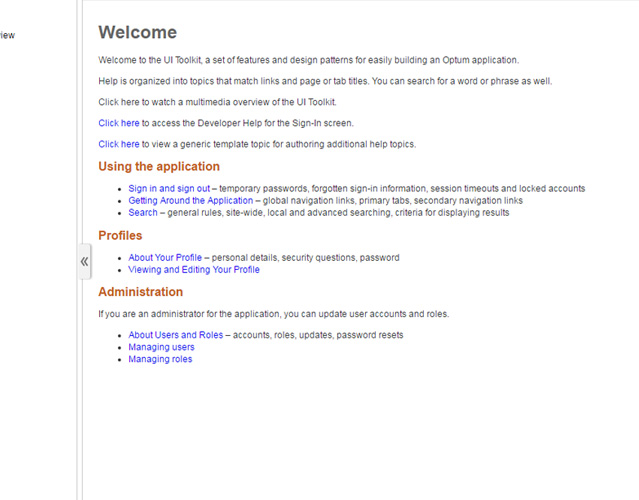
Task: Click the Administration section heading
Action: click(140, 292)
